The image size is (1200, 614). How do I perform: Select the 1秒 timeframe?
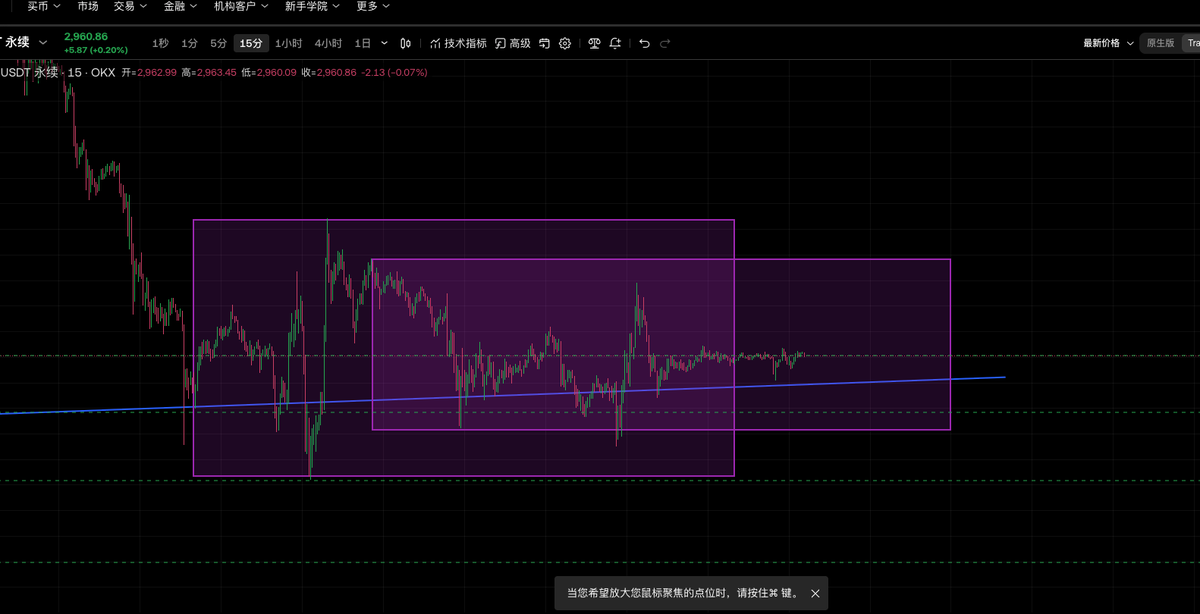pos(160,43)
